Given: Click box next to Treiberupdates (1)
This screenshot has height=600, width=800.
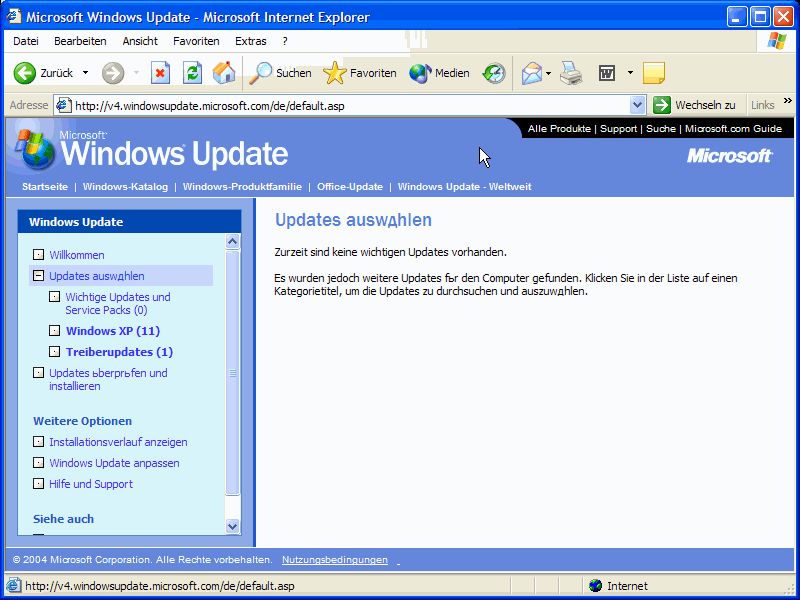Looking at the screenshot, I should pyautogui.click(x=55, y=352).
